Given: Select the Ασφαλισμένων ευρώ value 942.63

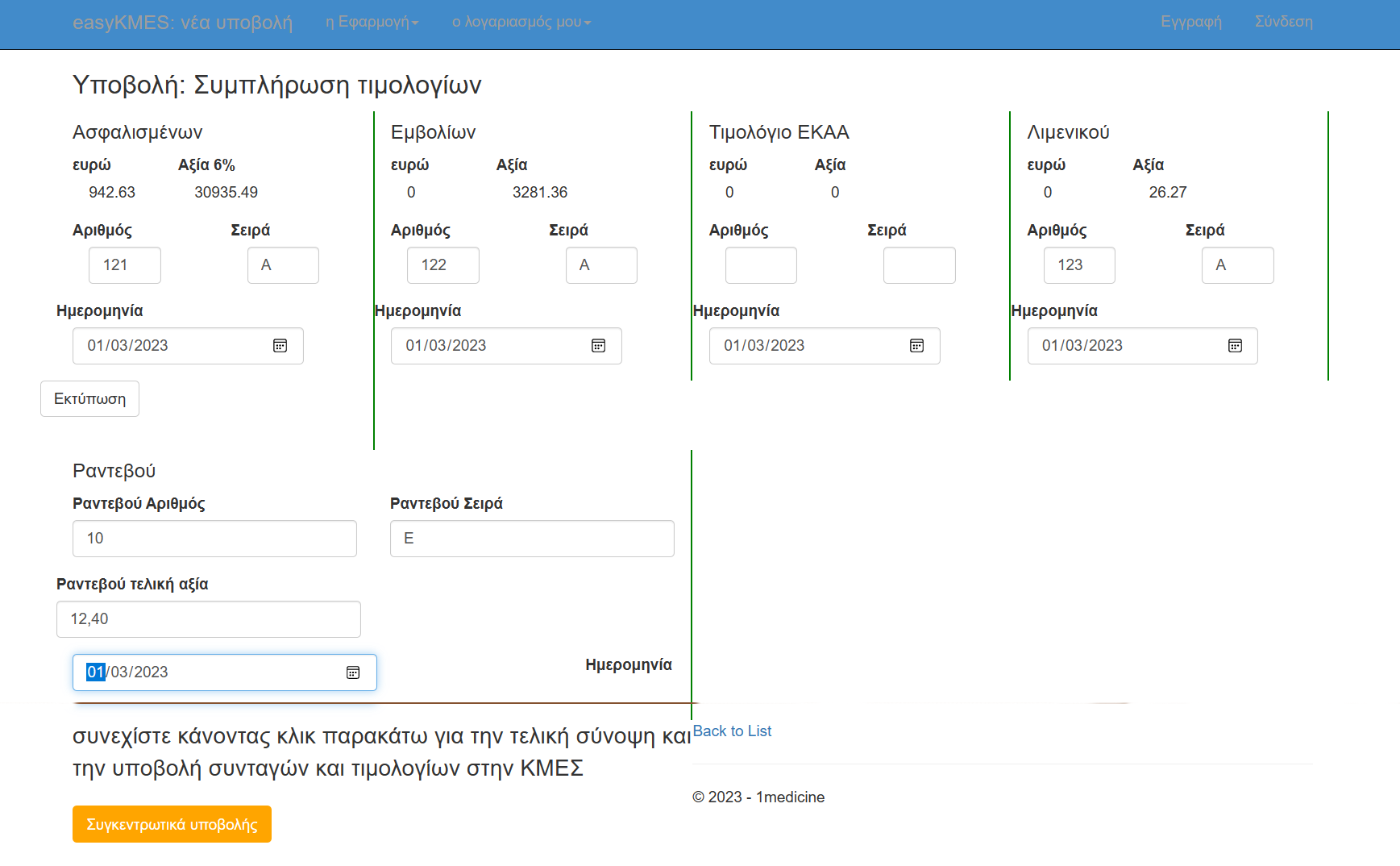Looking at the screenshot, I should 112,193.
